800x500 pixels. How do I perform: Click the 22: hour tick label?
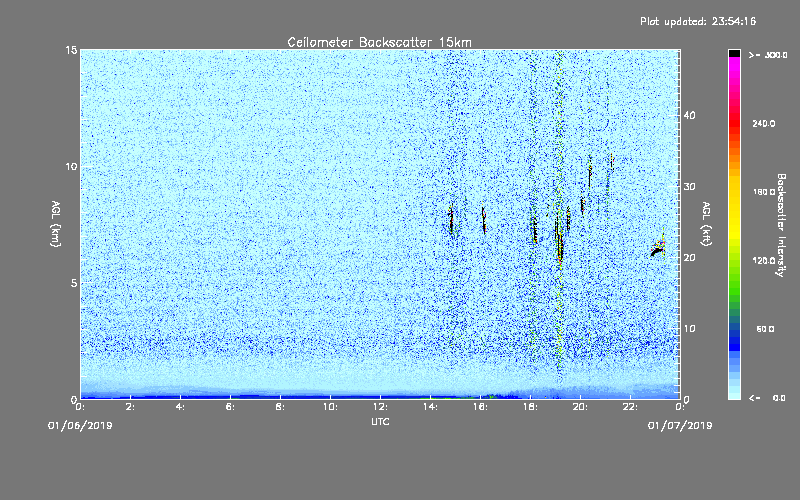630,407
